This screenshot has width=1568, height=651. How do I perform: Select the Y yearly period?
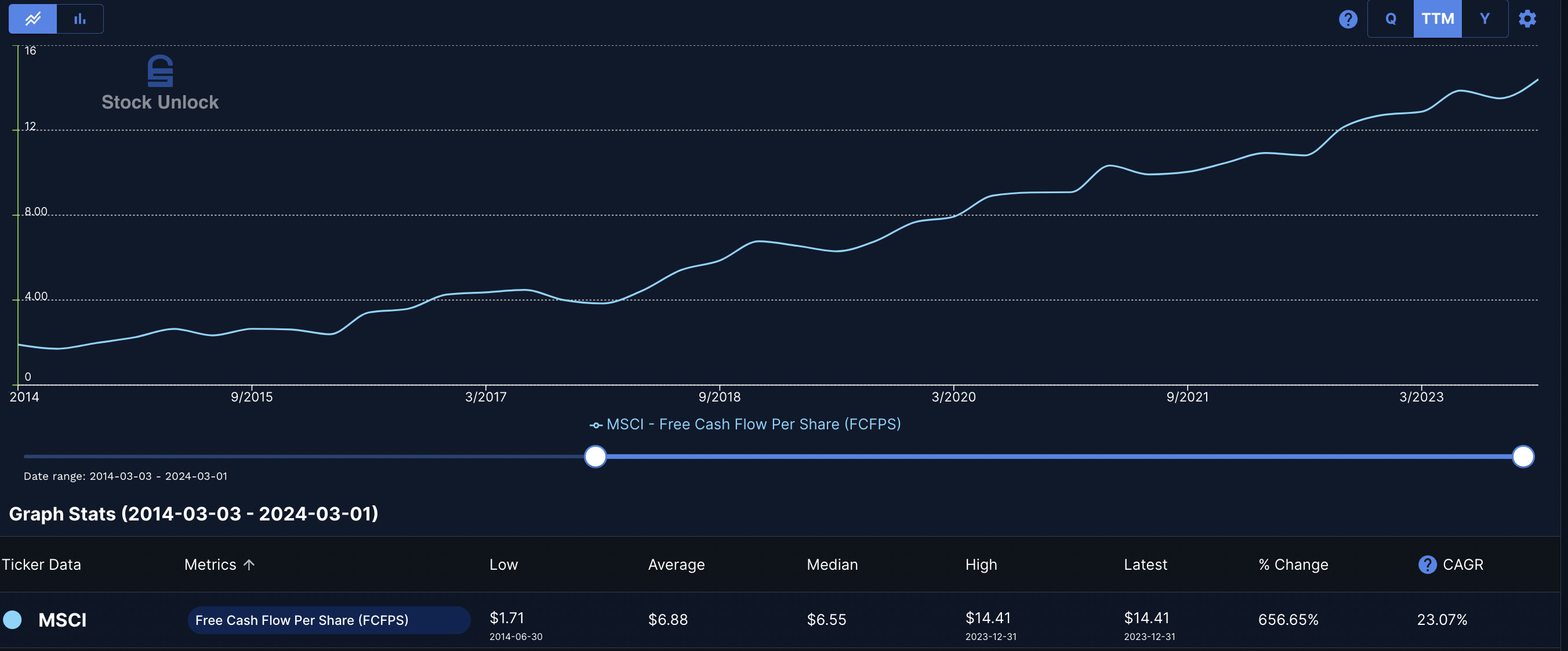pos(1484,19)
